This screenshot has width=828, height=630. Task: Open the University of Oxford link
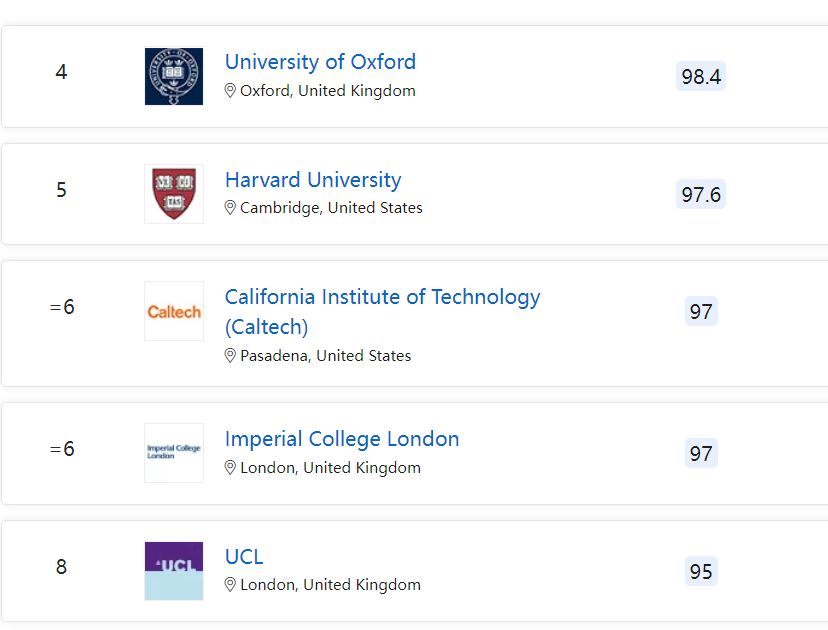coord(320,62)
